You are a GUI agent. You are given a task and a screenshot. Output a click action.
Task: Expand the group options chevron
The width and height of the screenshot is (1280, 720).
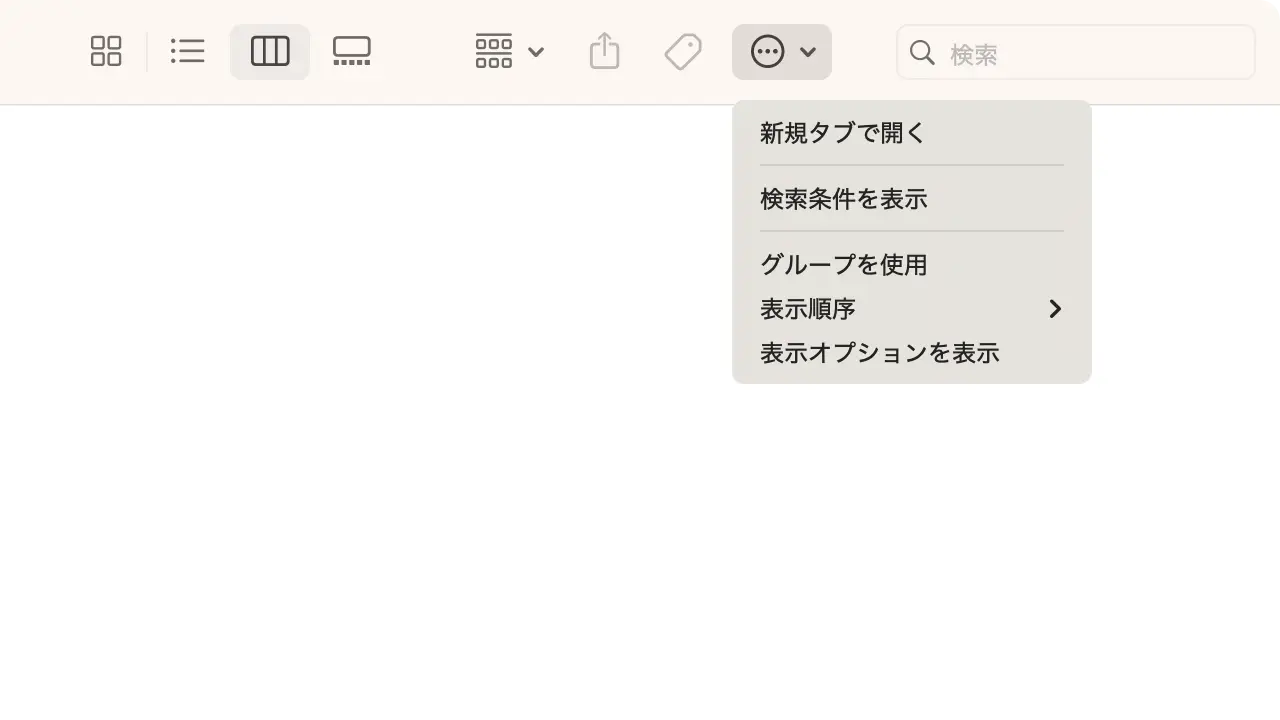[536, 52]
